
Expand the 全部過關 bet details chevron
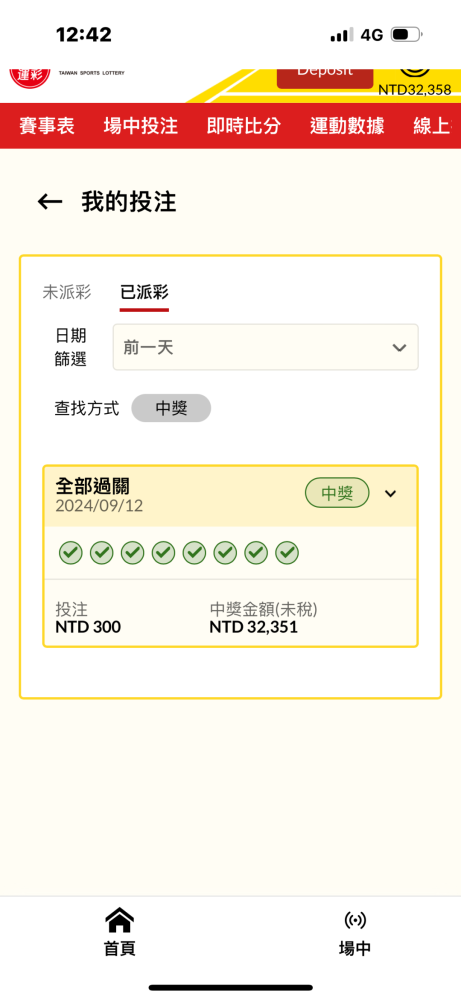point(391,494)
